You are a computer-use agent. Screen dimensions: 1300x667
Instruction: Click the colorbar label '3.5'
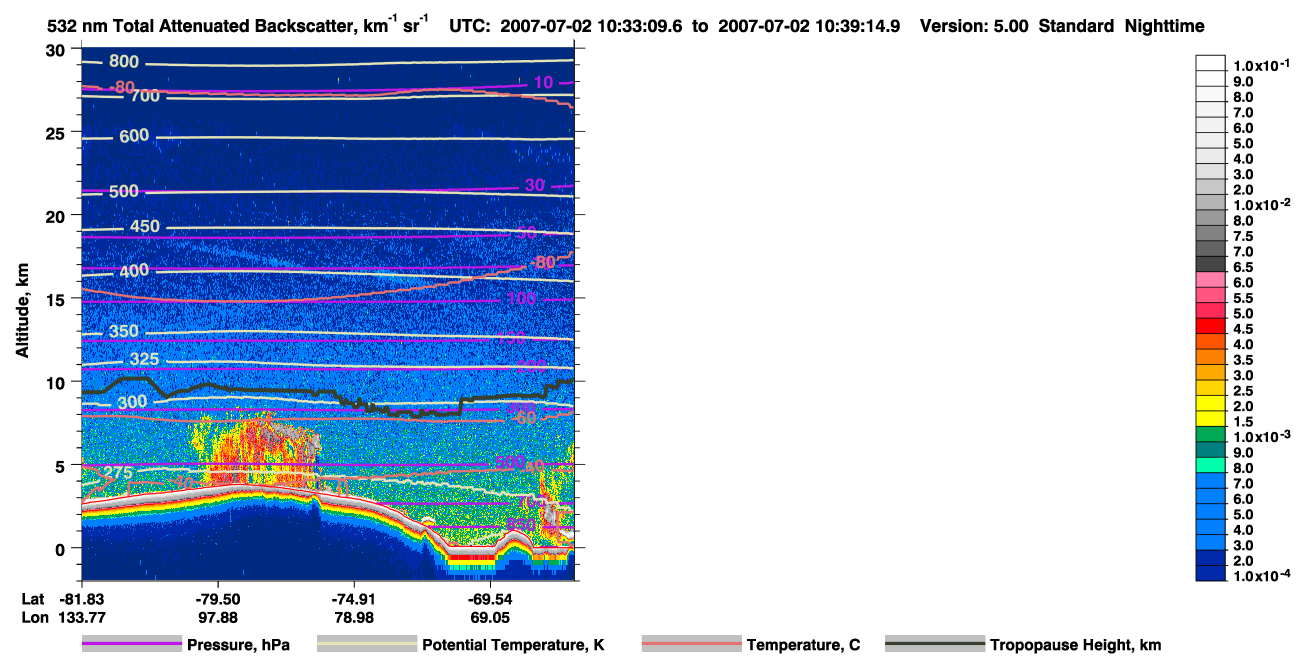pyautogui.click(x=1245, y=360)
